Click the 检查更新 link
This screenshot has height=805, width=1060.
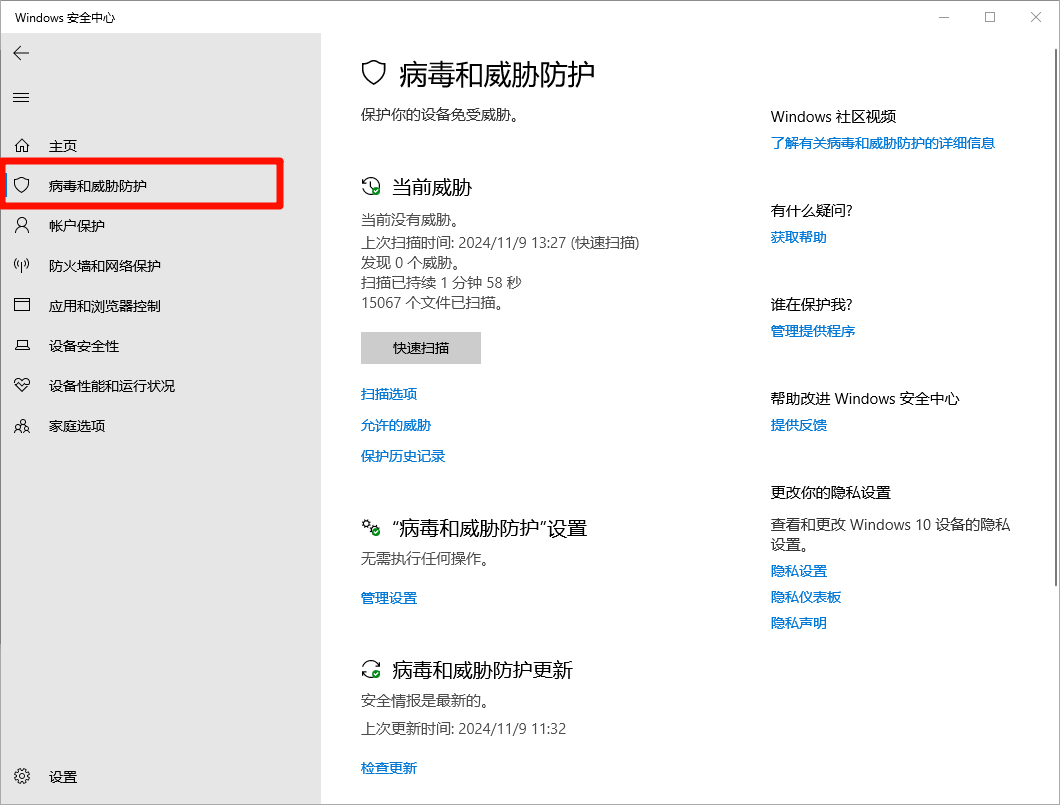[x=389, y=768]
